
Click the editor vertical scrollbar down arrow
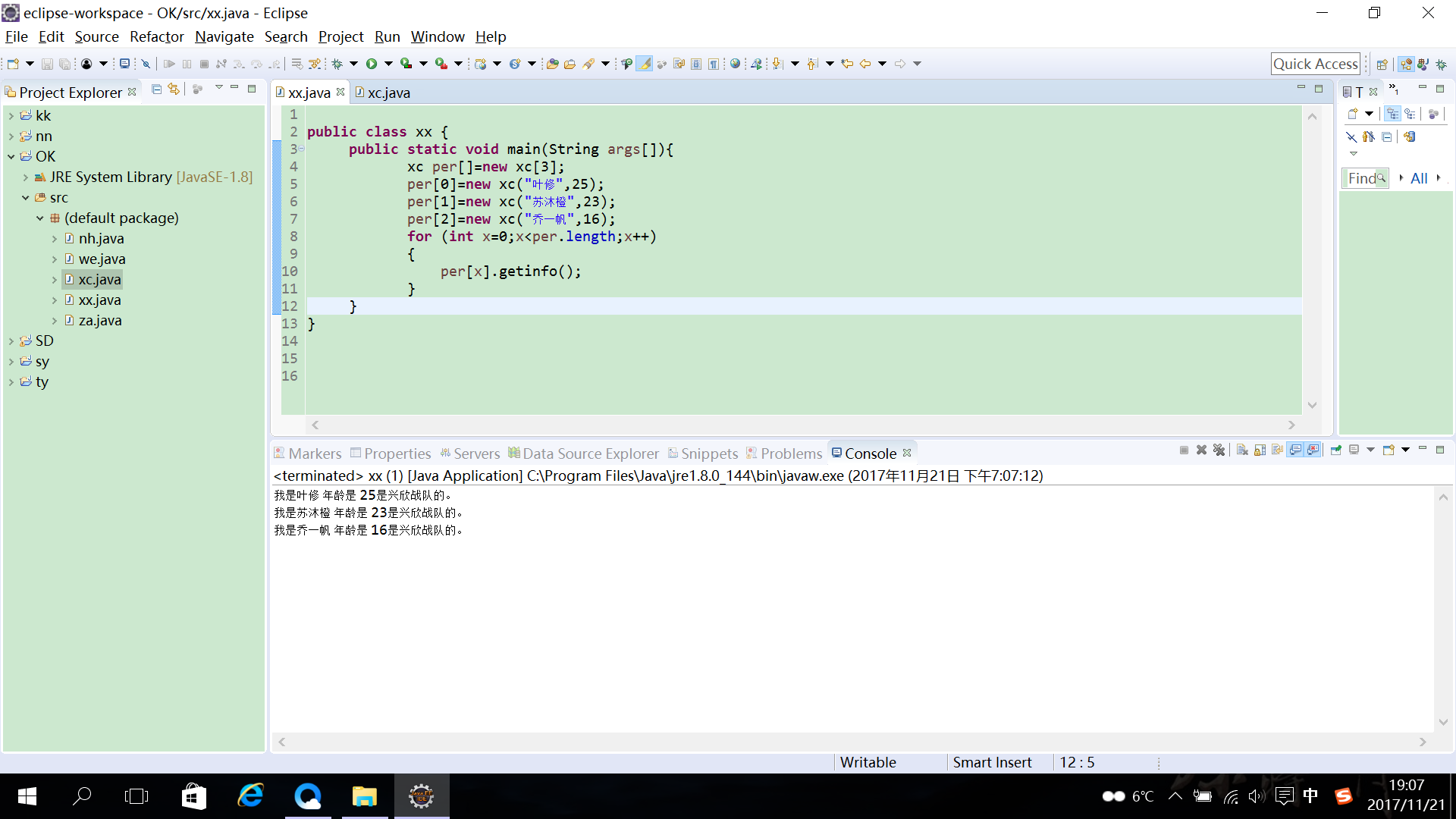click(1312, 405)
